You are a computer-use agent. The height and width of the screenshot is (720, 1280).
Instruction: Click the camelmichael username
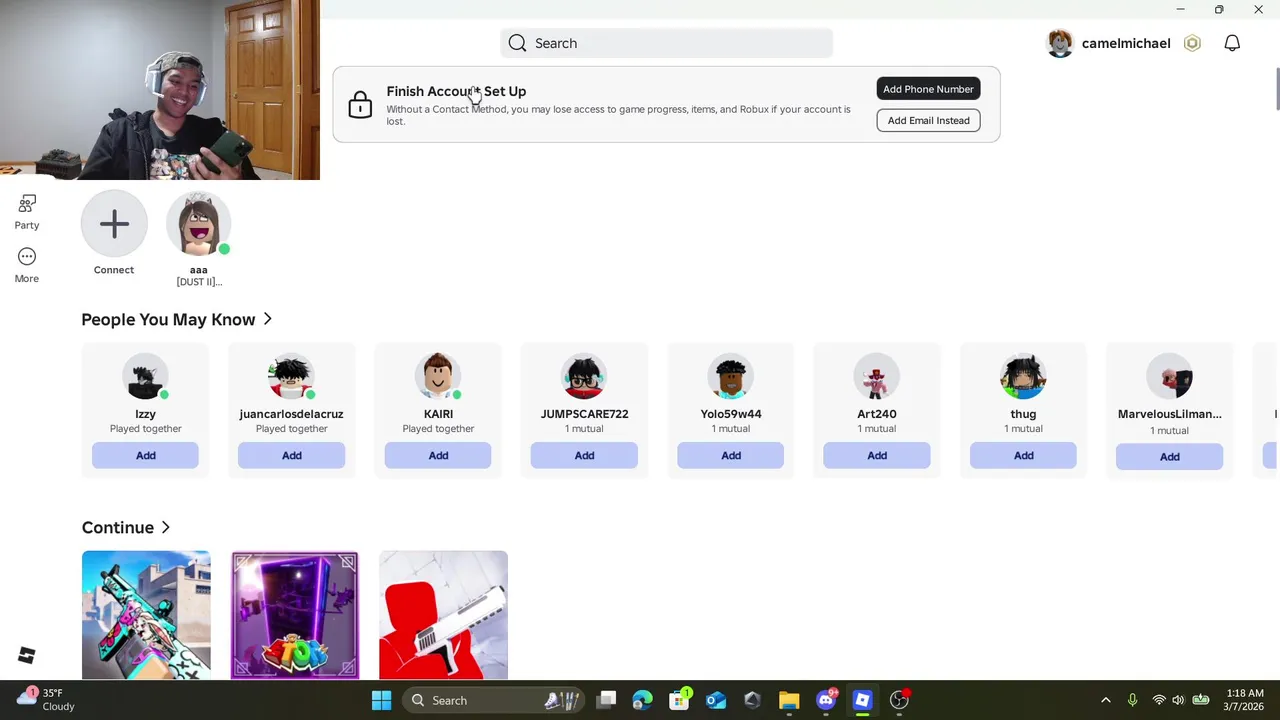pyautogui.click(x=1126, y=43)
